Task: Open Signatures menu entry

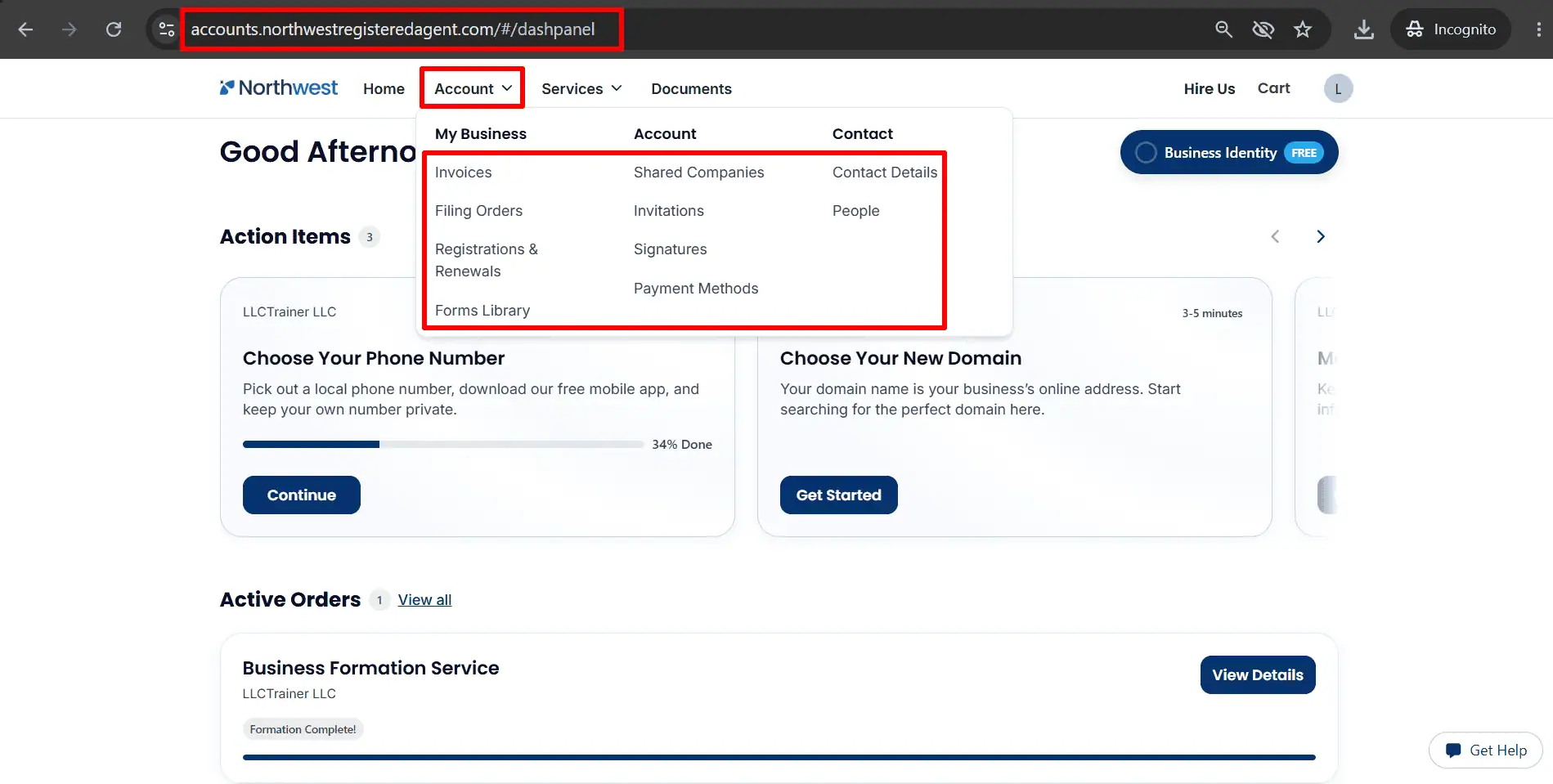Action: tap(670, 249)
